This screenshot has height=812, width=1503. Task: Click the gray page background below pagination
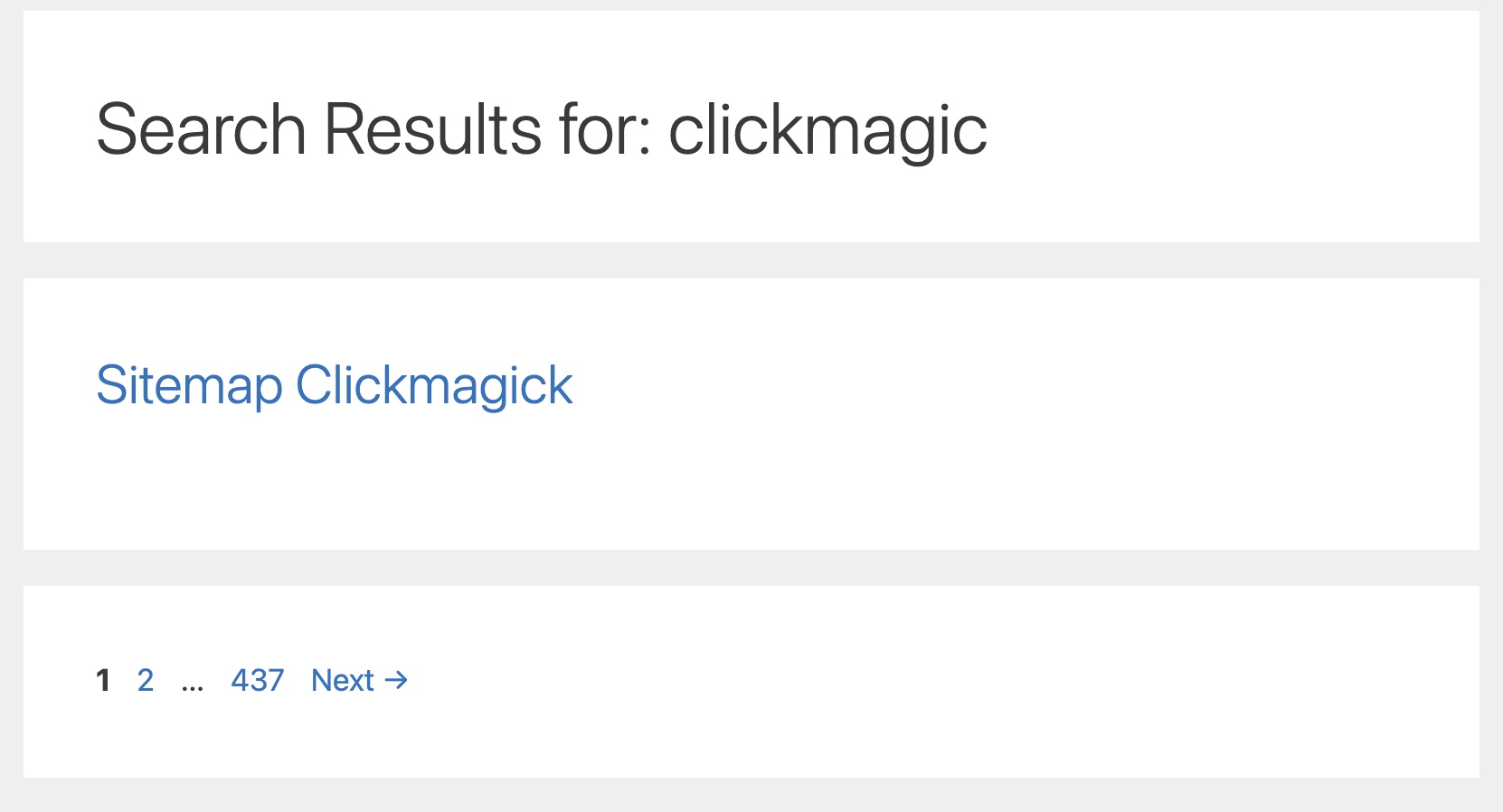pos(751,795)
